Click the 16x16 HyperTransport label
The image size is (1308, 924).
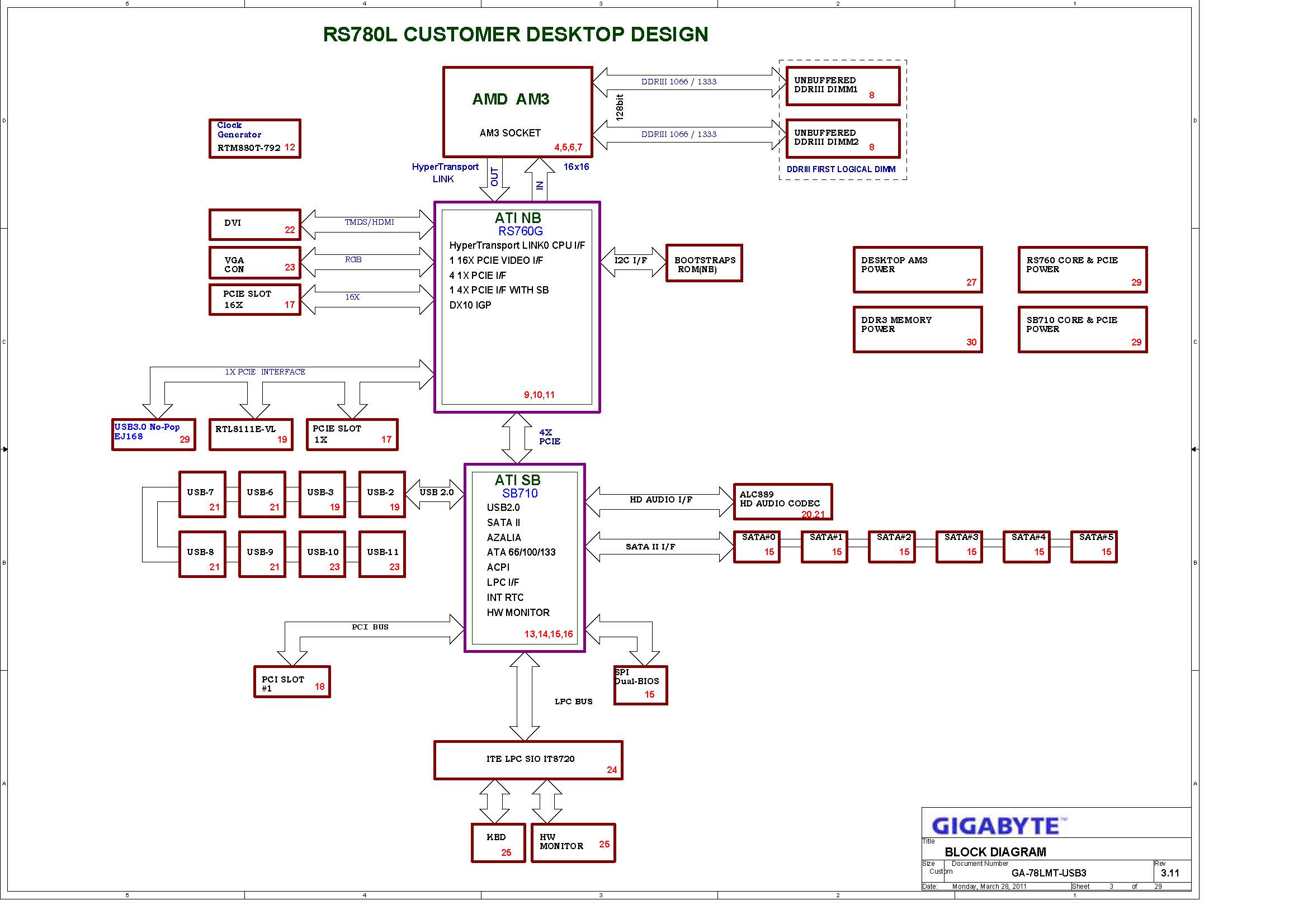tap(576, 167)
